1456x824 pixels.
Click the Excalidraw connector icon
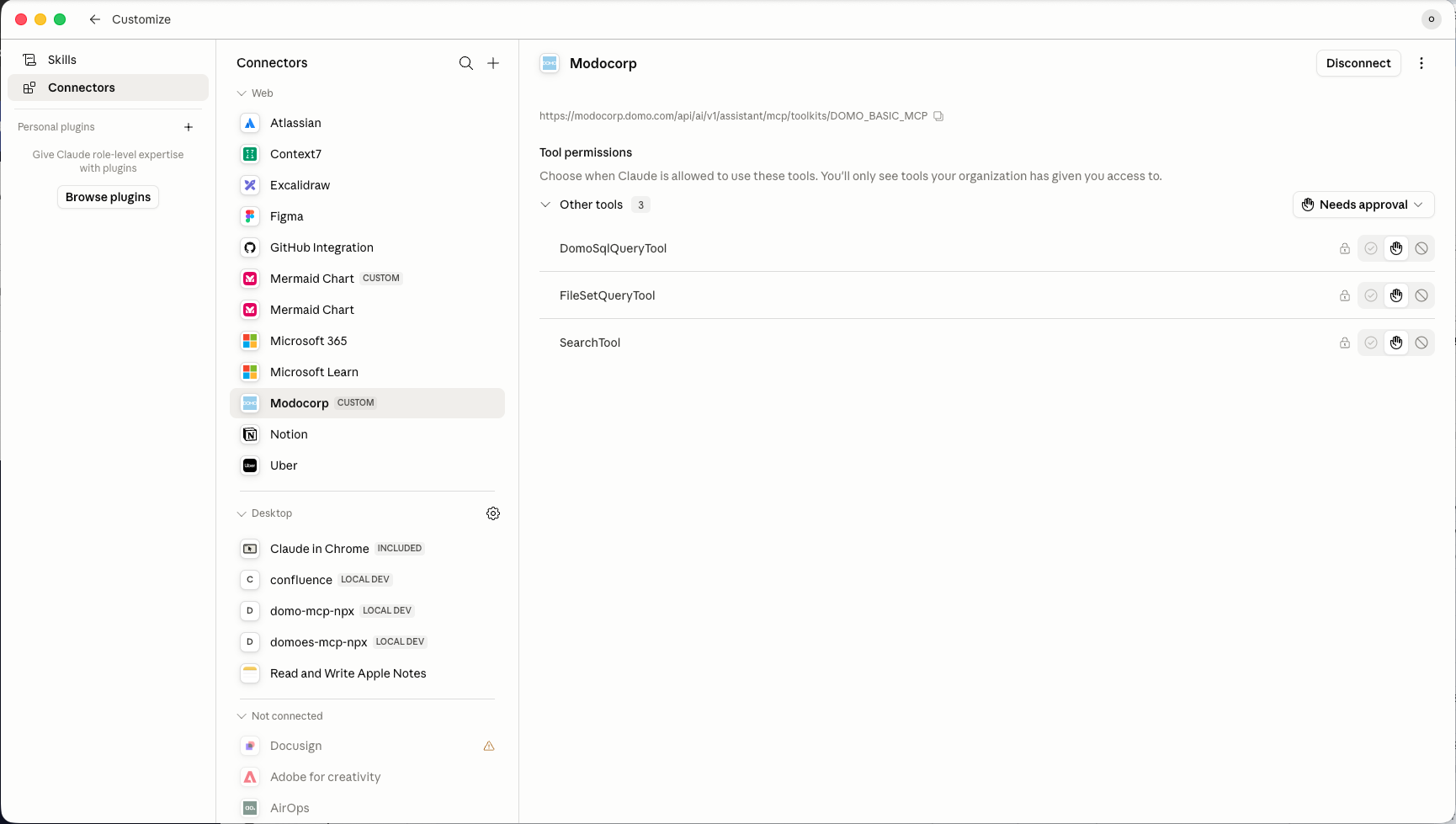click(x=250, y=185)
